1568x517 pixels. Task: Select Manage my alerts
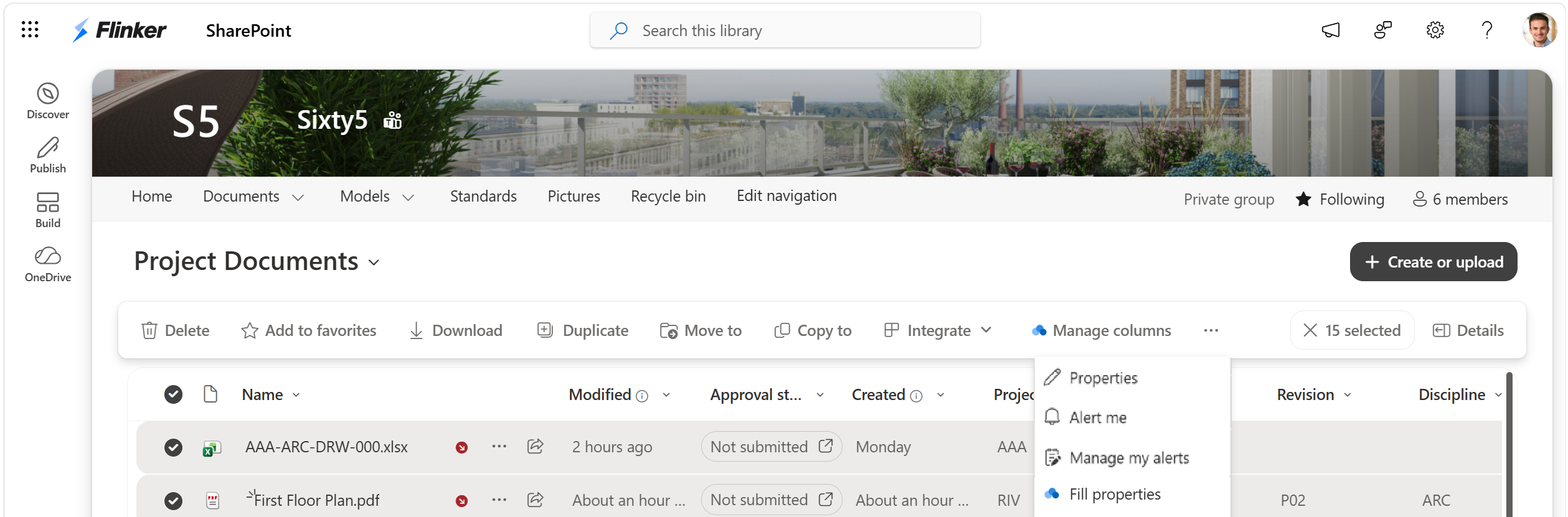pyautogui.click(x=1132, y=458)
